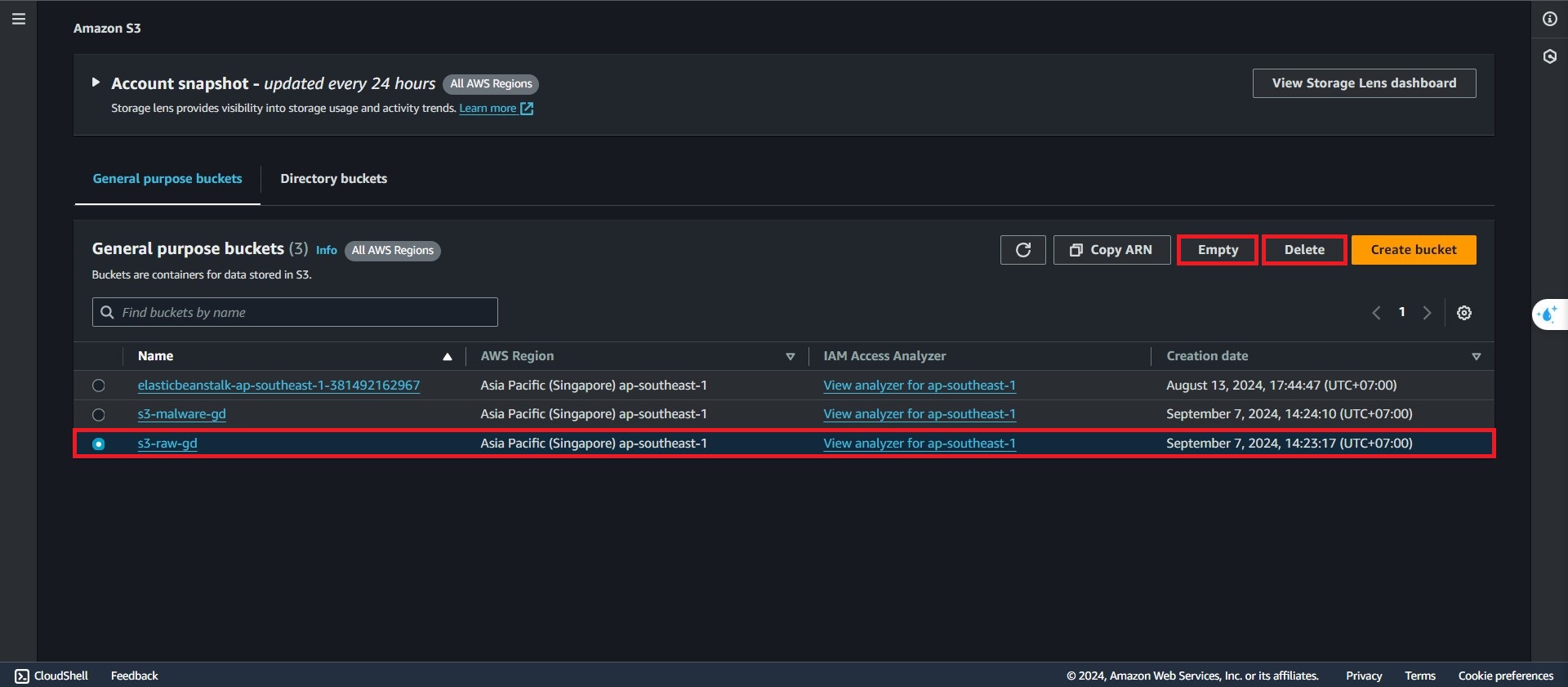Open CloudShell from the footer
The width and height of the screenshot is (1568, 687).
[51, 676]
